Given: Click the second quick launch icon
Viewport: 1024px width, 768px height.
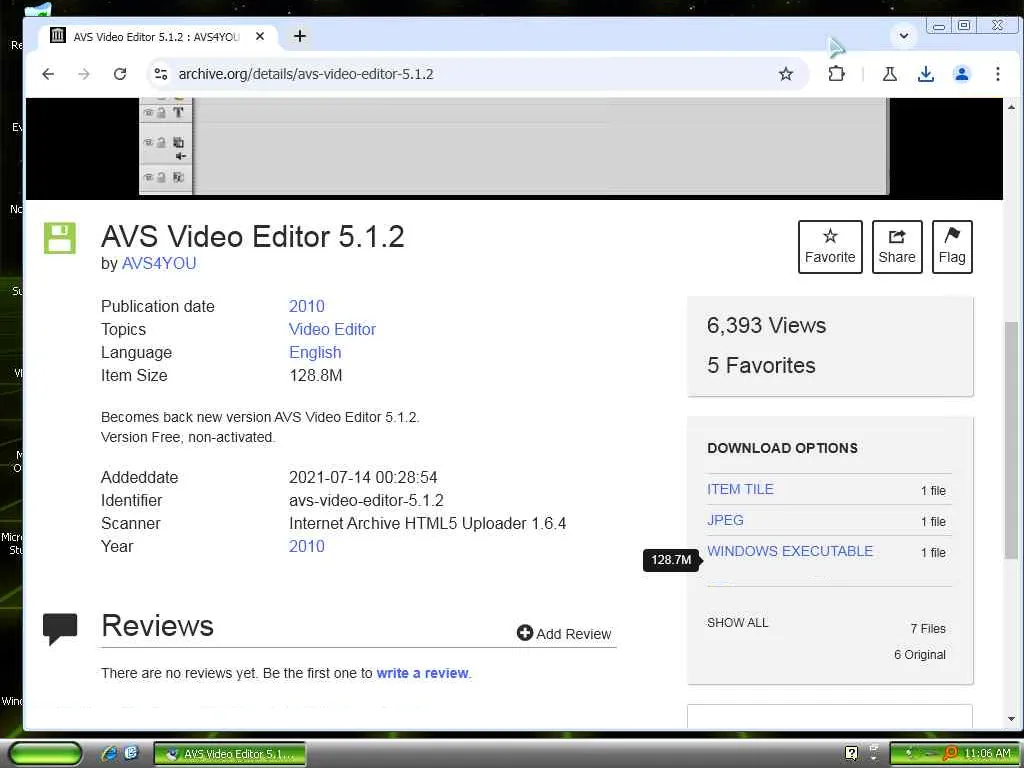Looking at the screenshot, I should coord(131,753).
